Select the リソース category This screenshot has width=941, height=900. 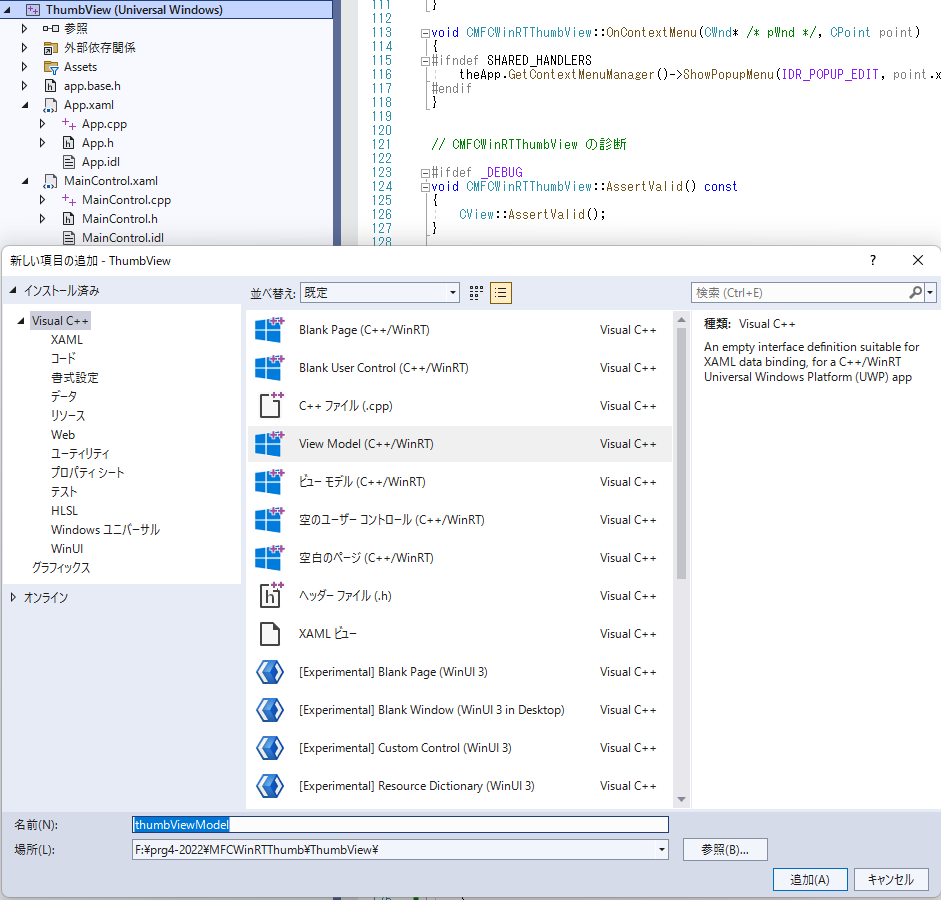pyautogui.click(x=68, y=415)
